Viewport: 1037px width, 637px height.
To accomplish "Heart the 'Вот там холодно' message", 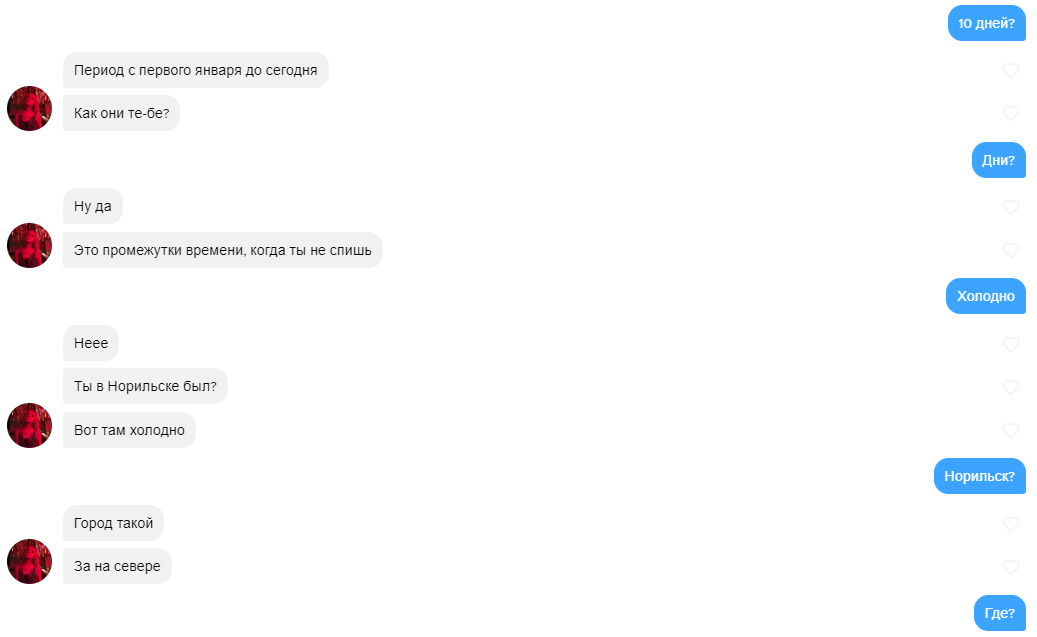I will point(1011,430).
